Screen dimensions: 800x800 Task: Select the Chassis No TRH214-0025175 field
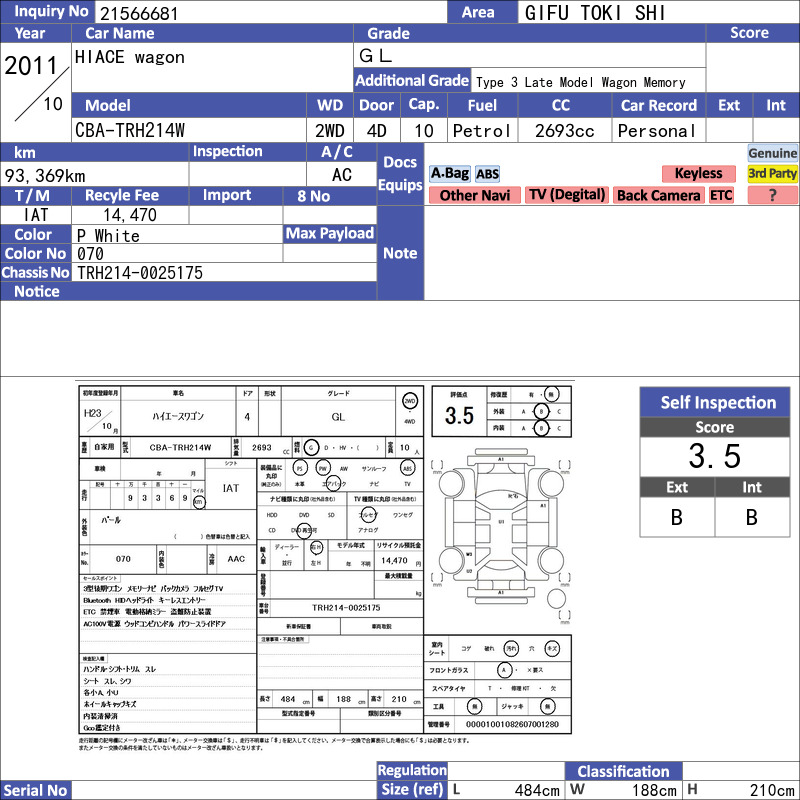[x=224, y=273]
